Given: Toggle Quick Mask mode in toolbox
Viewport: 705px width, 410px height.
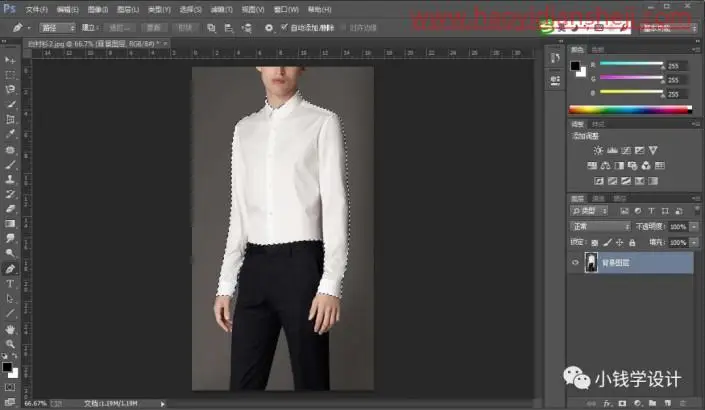Looking at the screenshot, I should coord(10,388).
